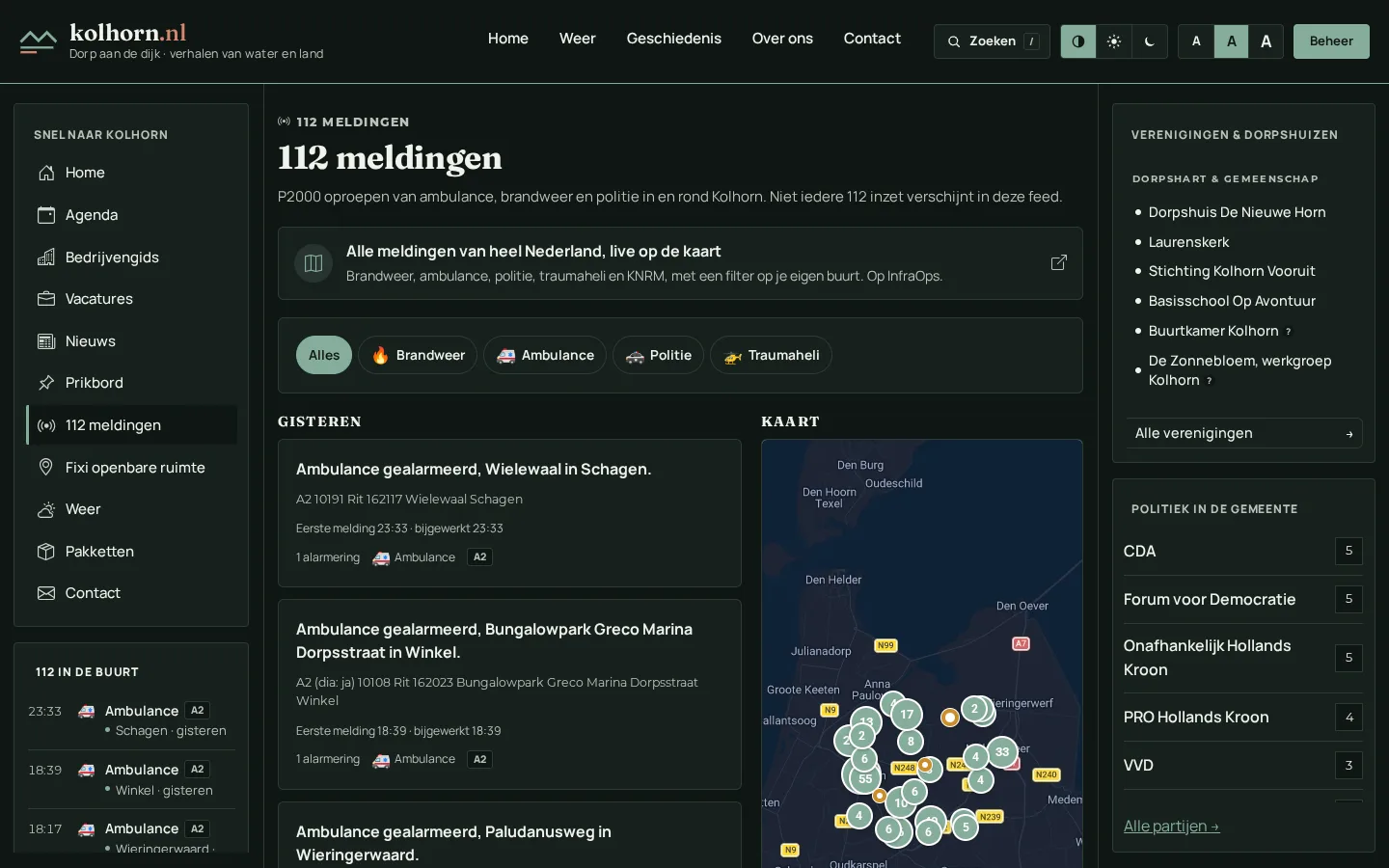Open Fixi openbare ruimte in sidebar

[131, 468]
